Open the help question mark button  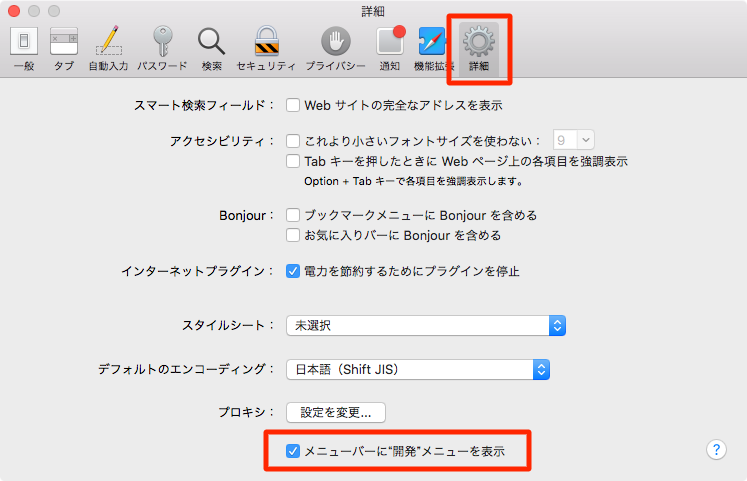tap(716, 450)
